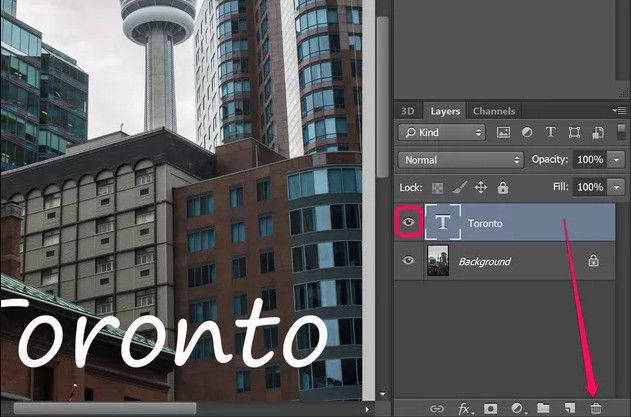Filter layers by type (T) icon
The width and height of the screenshot is (631, 417).
click(550, 132)
